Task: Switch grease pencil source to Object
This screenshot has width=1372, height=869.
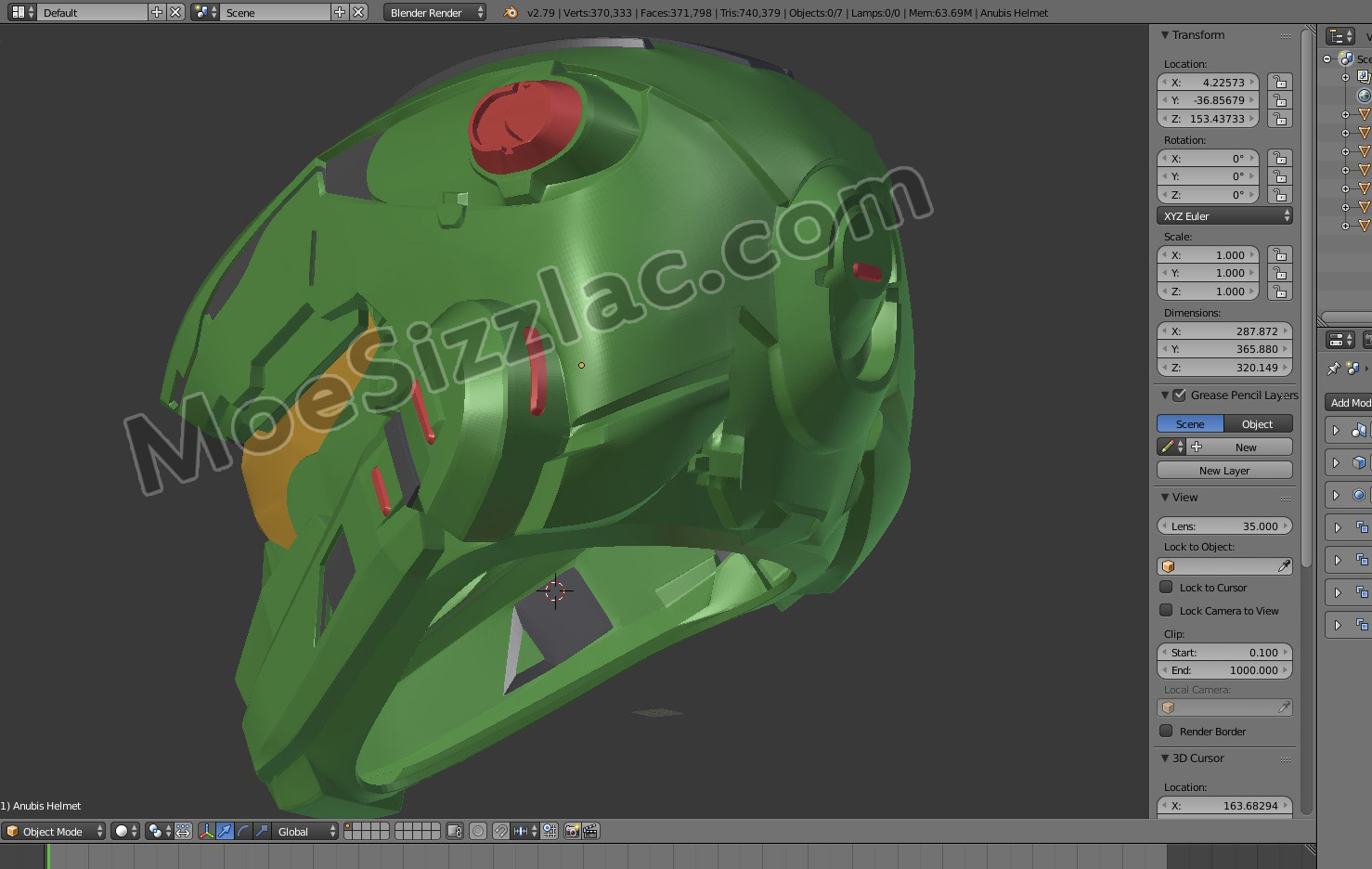Action: pyautogui.click(x=1258, y=423)
